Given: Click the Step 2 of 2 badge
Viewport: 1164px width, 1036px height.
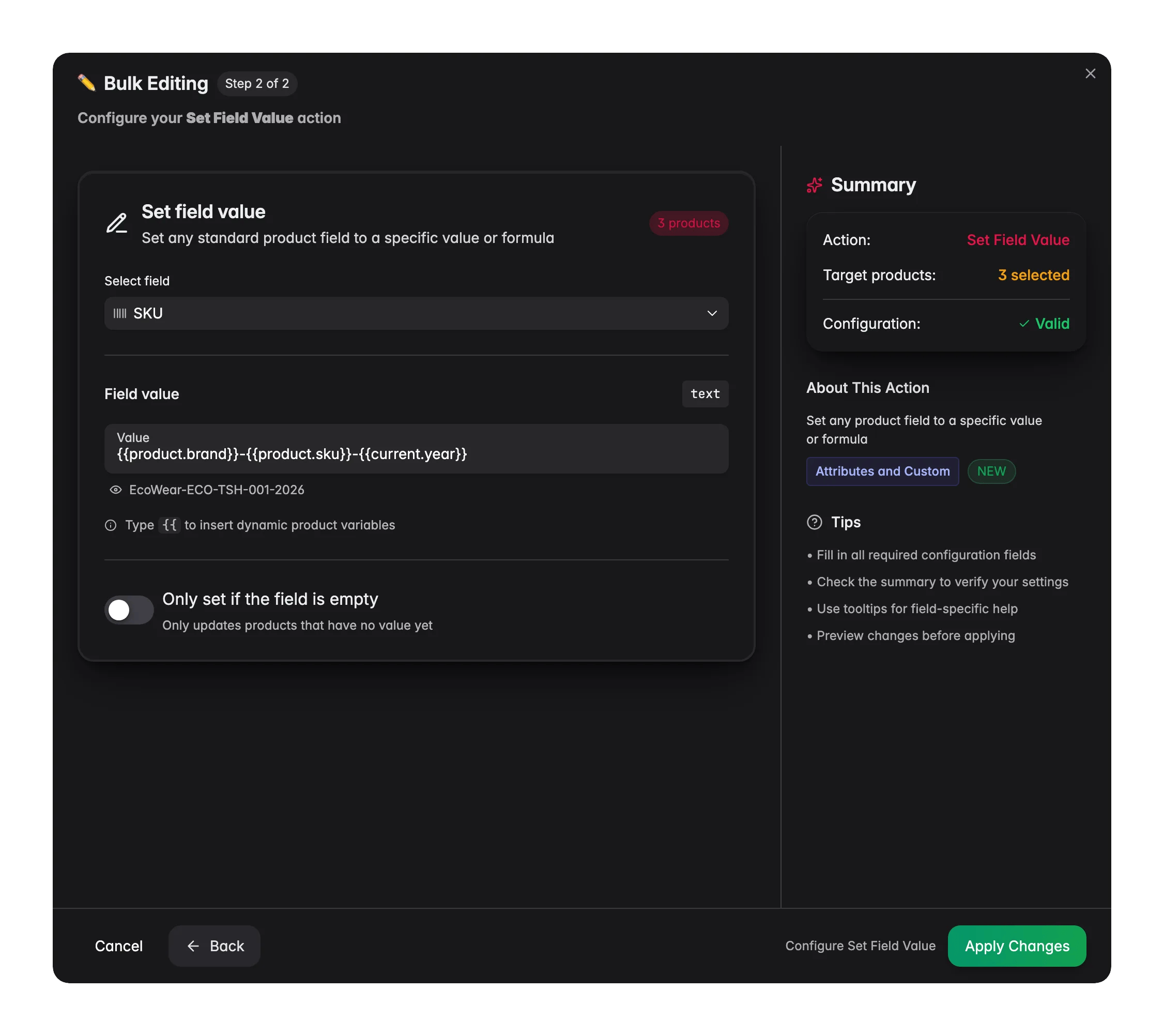Looking at the screenshot, I should click(x=257, y=84).
